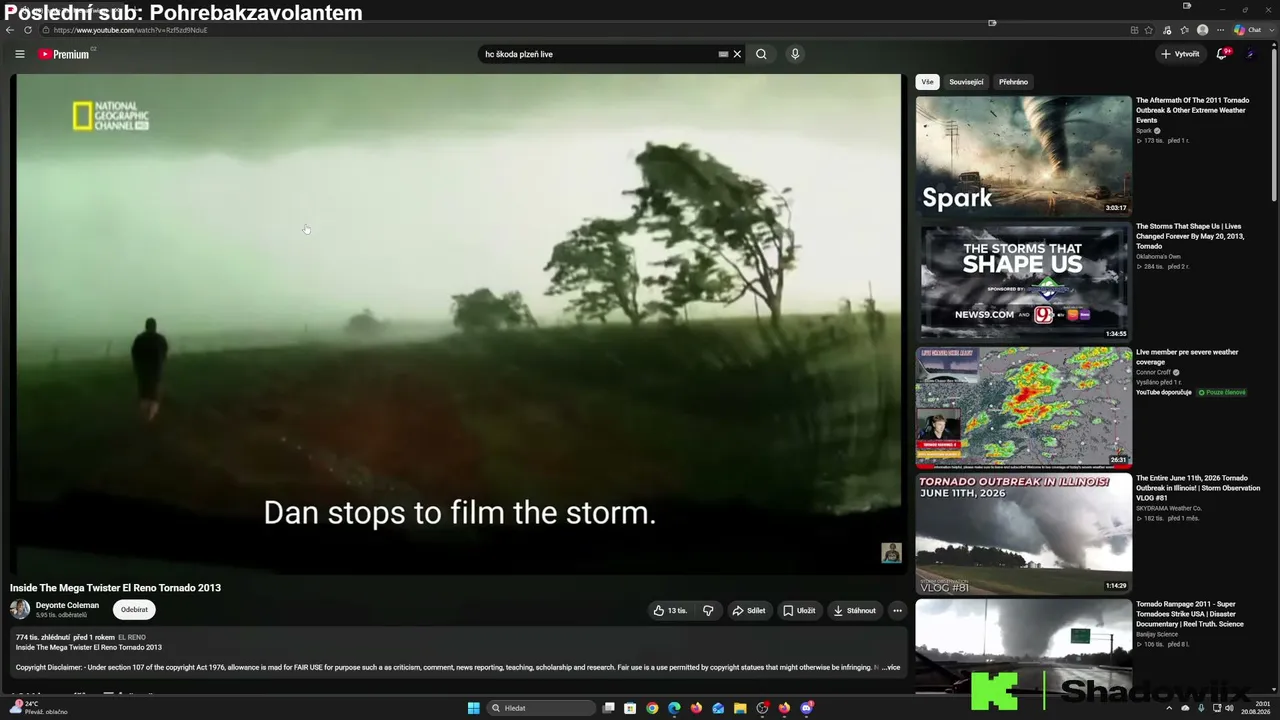
Task: Share the video via Sdílet
Action: tap(748, 610)
